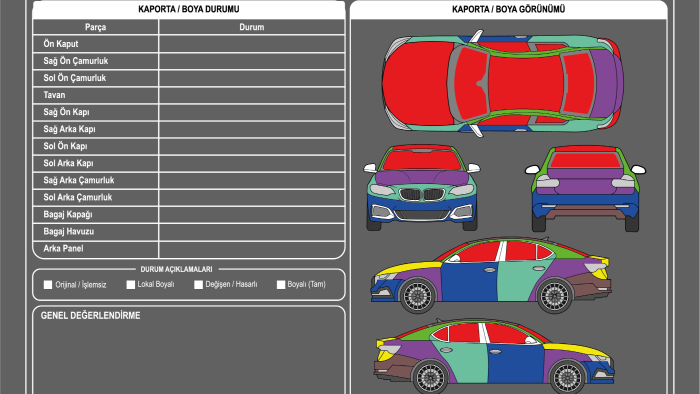Click the Durum cell for Arka Panel
Image resolution: width=700 pixels, height=394 pixels.
click(x=252, y=249)
